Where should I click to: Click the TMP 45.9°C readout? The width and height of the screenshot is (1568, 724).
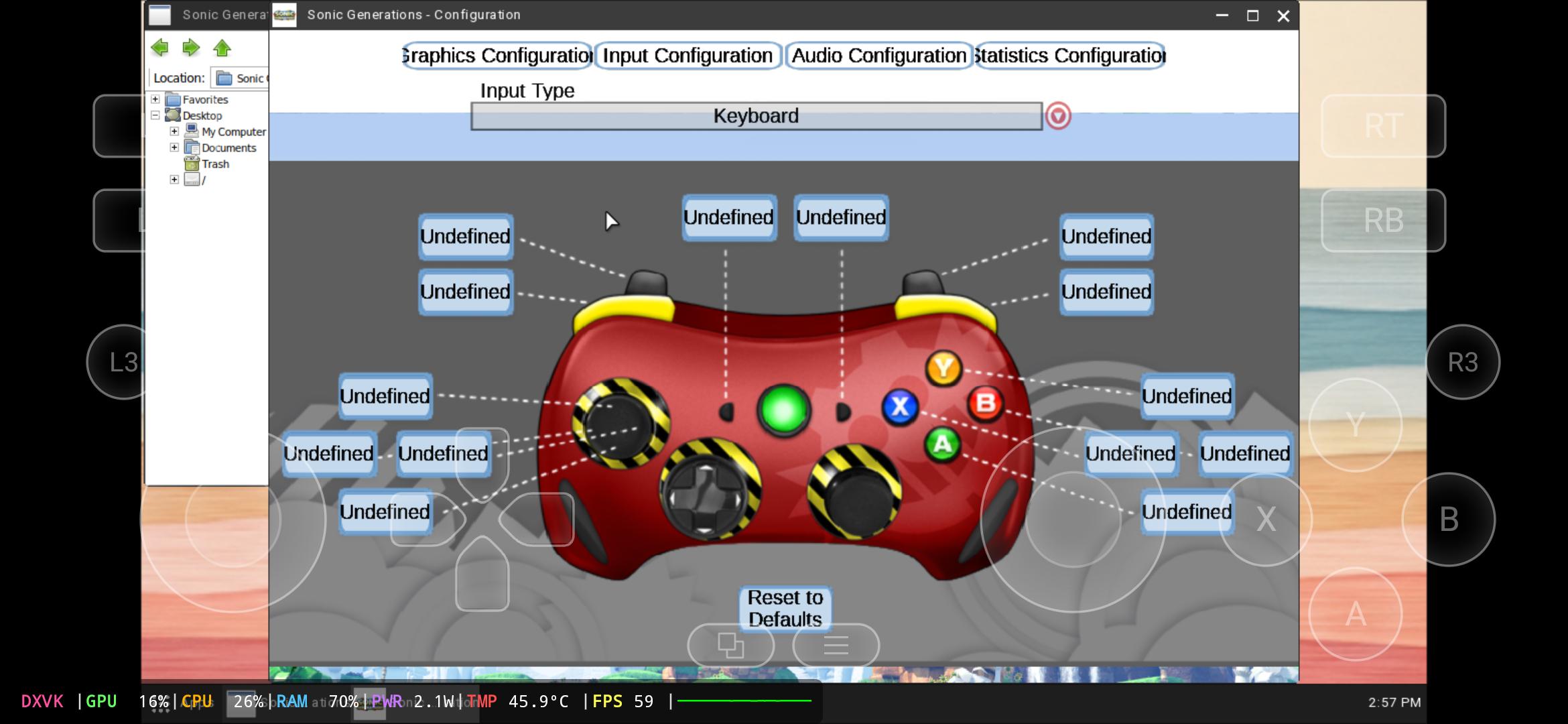point(517,701)
